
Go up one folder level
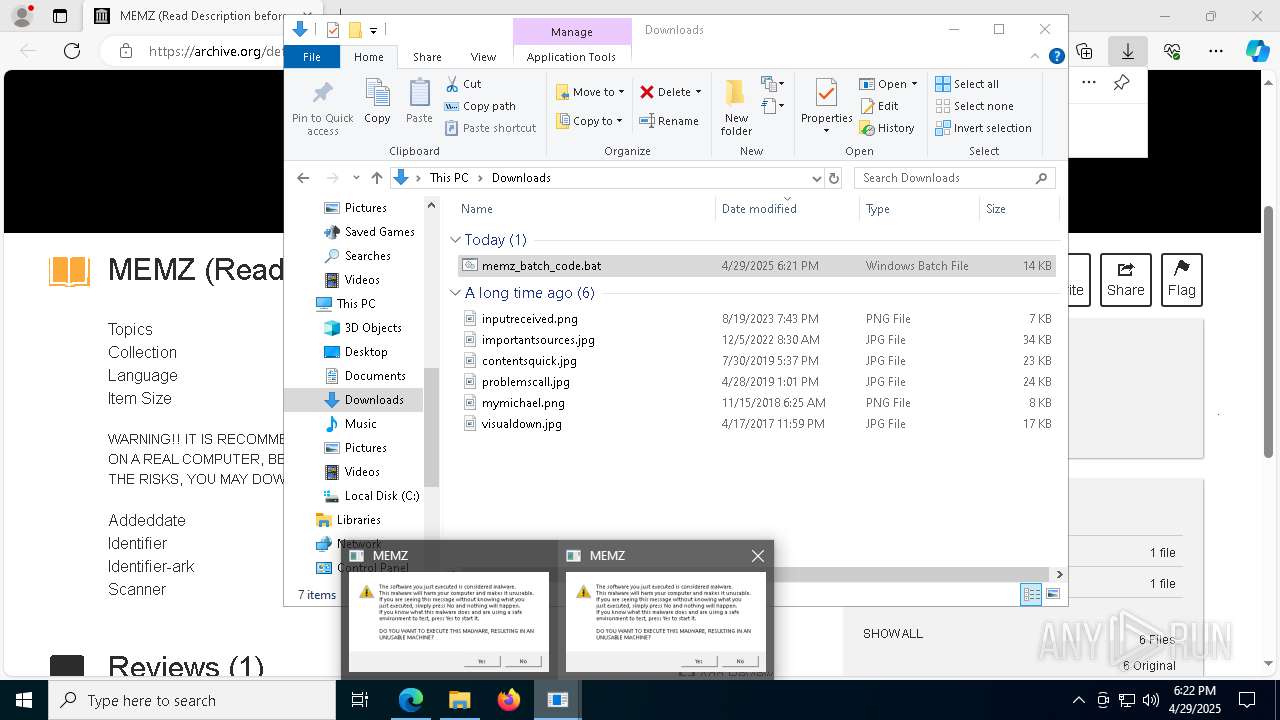click(376, 178)
